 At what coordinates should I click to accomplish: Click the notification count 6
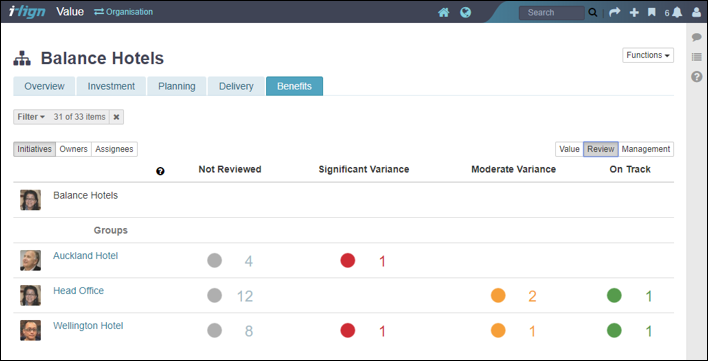click(667, 13)
